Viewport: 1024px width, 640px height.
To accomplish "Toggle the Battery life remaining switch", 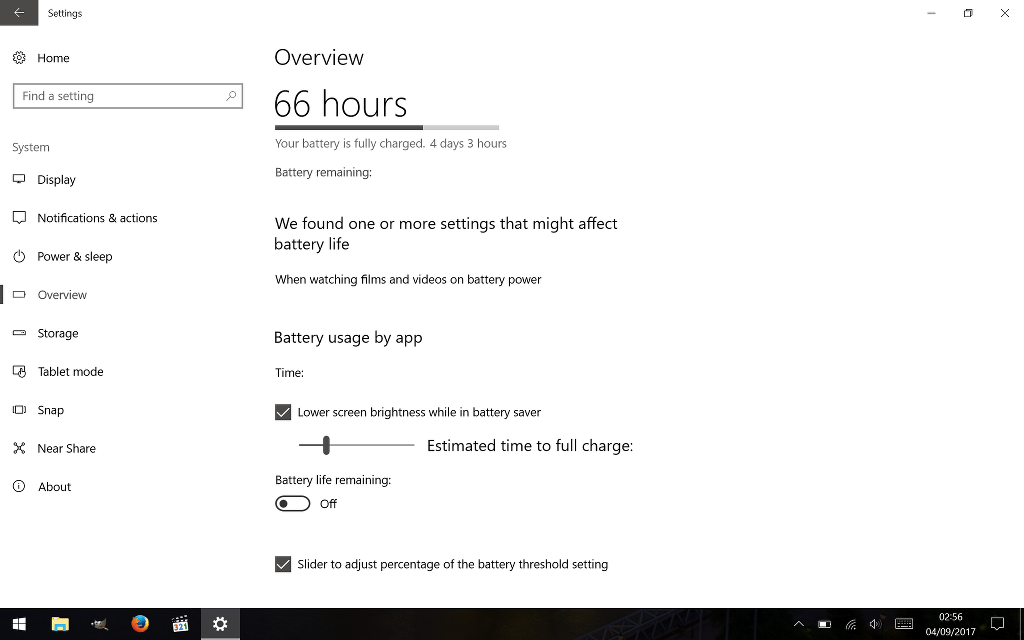I will (x=293, y=504).
